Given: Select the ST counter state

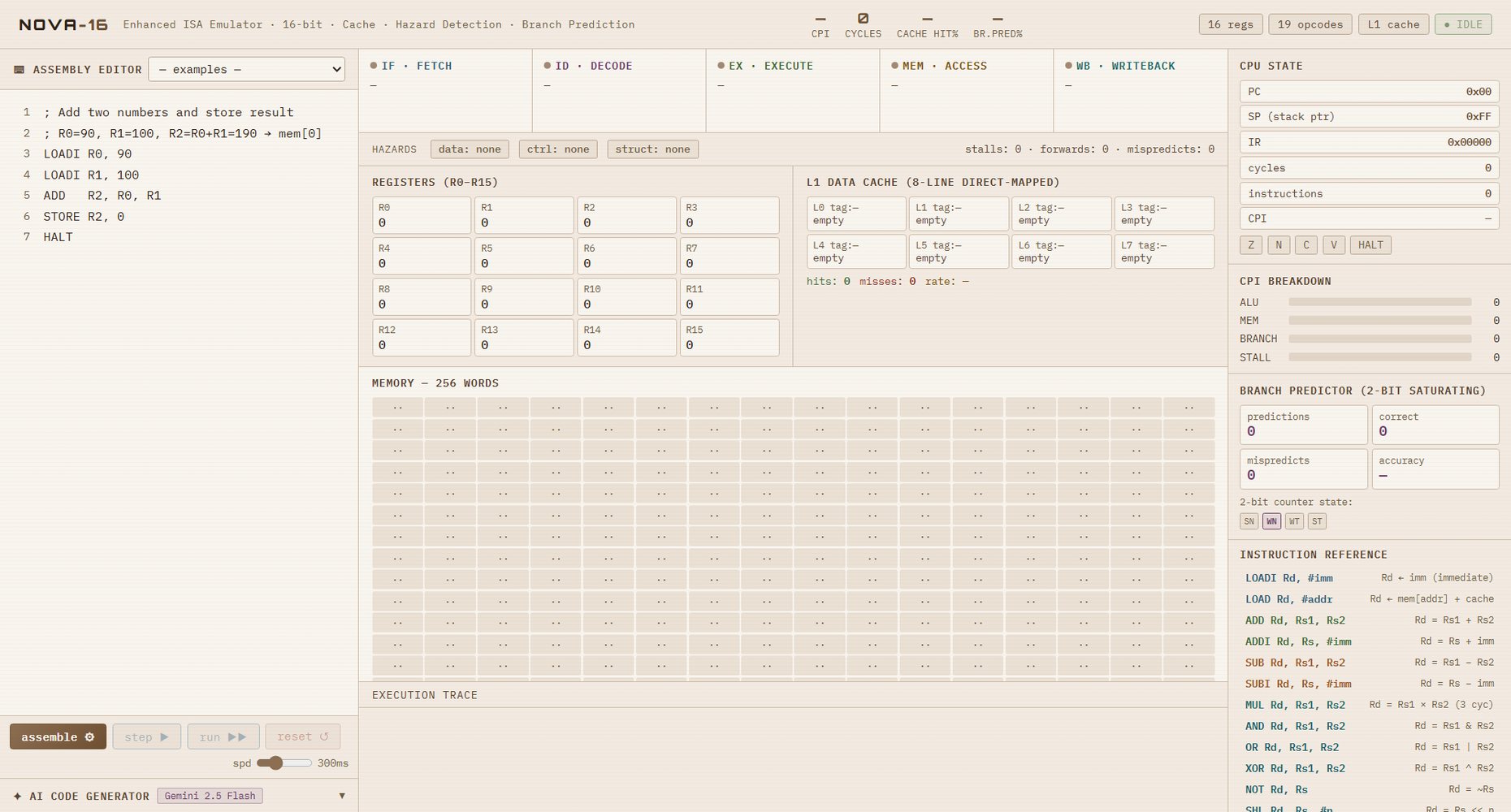Looking at the screenshot, I should (1318, 521).
